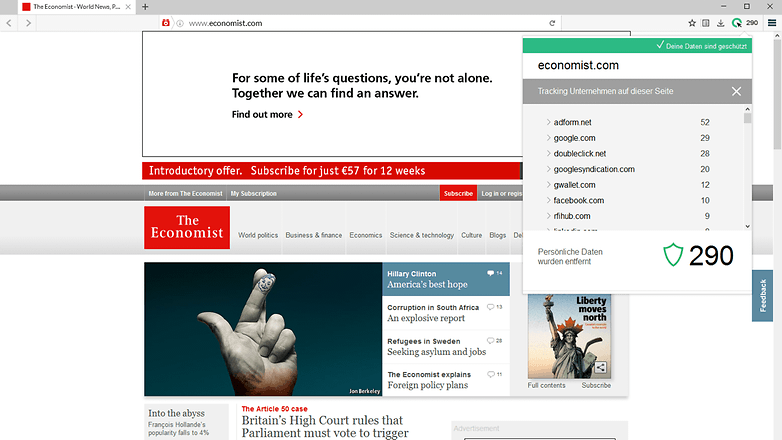Viewport: 782px width, 440px height.
Task: Open Britain's High Court rules article
Action: 325,427
